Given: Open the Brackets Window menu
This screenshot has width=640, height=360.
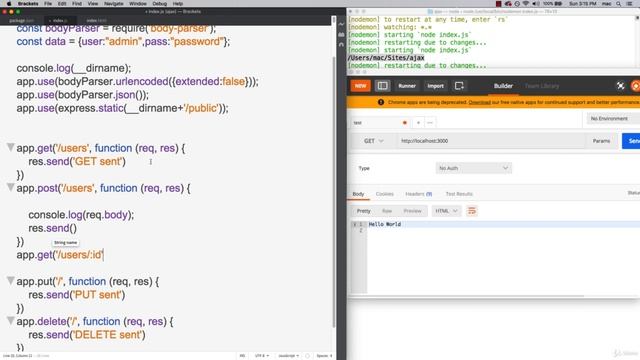Looking at the screenshot, I should (138, 4).
